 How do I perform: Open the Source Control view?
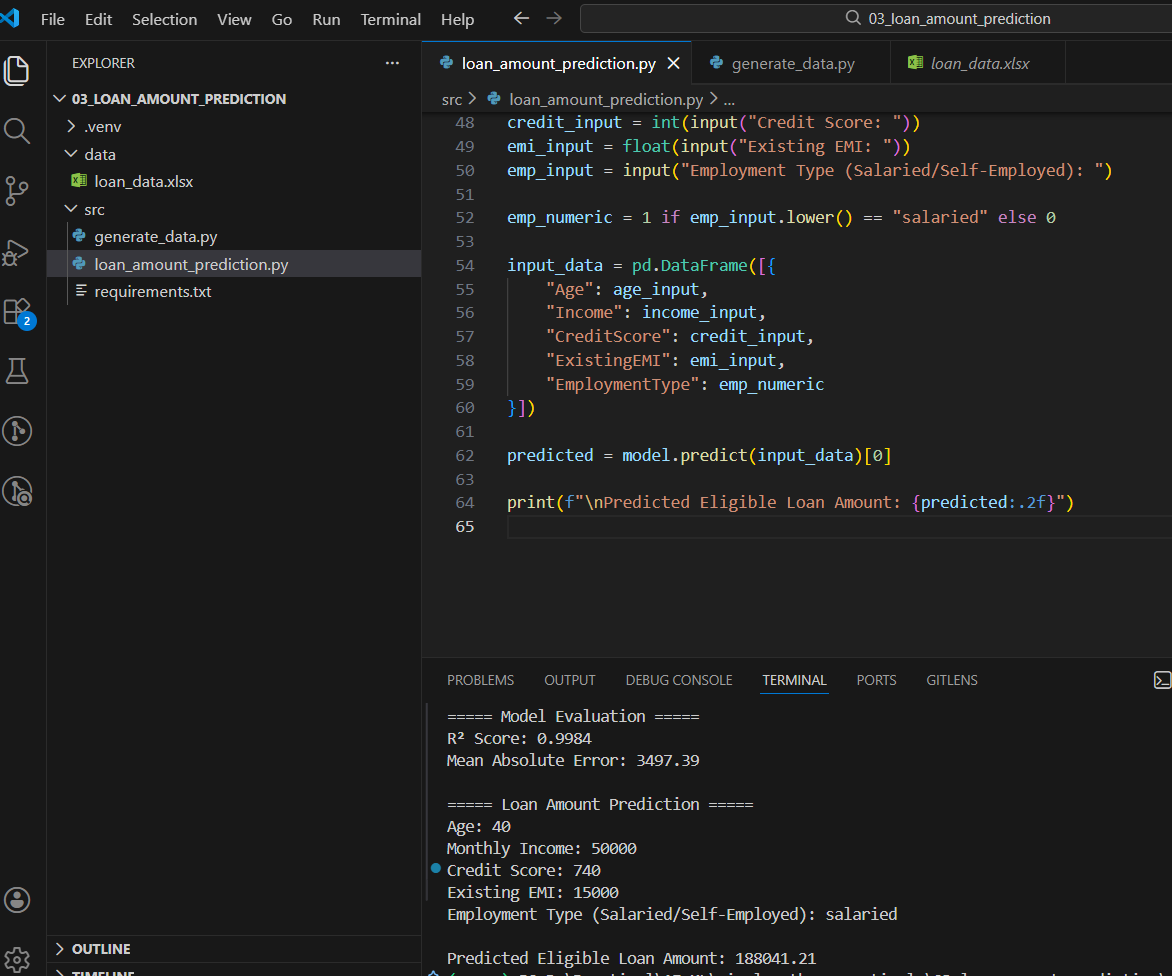18,190
